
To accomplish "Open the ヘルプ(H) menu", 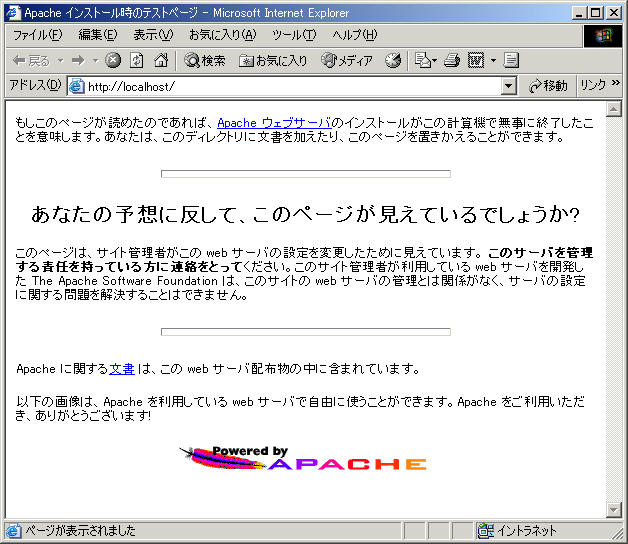I will coord(355,35).
